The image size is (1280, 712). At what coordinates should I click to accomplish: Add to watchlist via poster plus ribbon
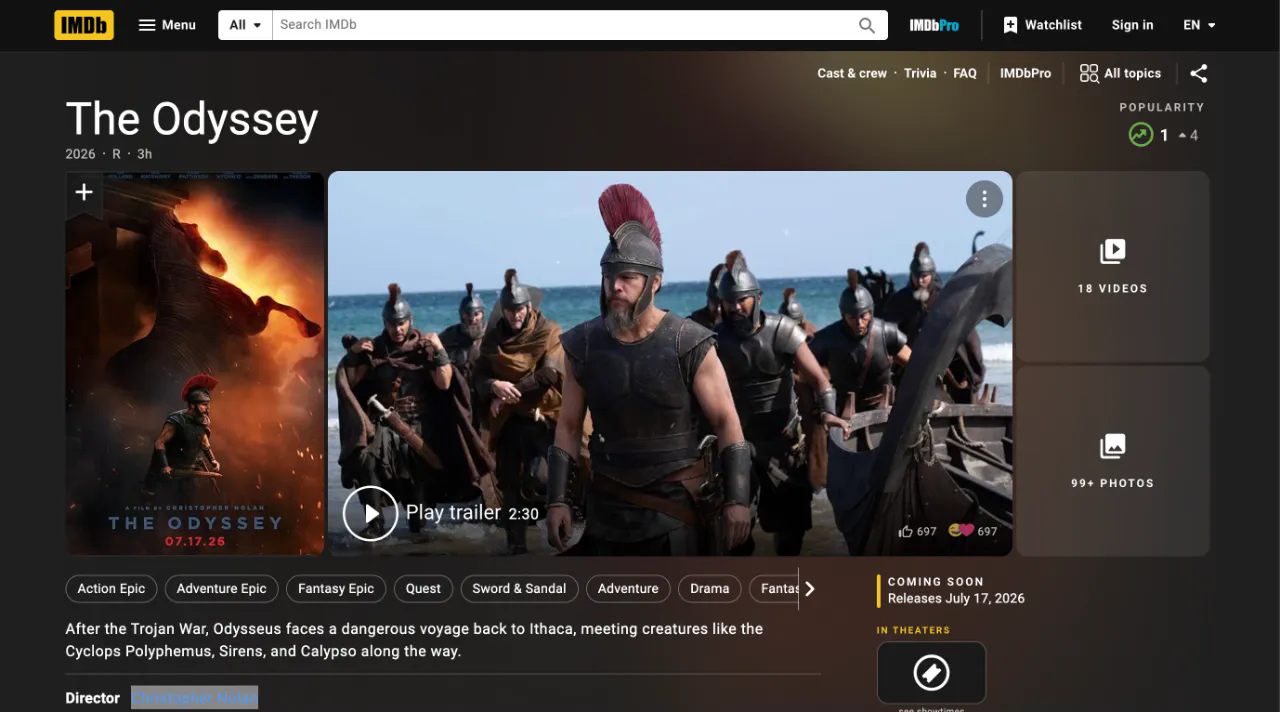84,193
